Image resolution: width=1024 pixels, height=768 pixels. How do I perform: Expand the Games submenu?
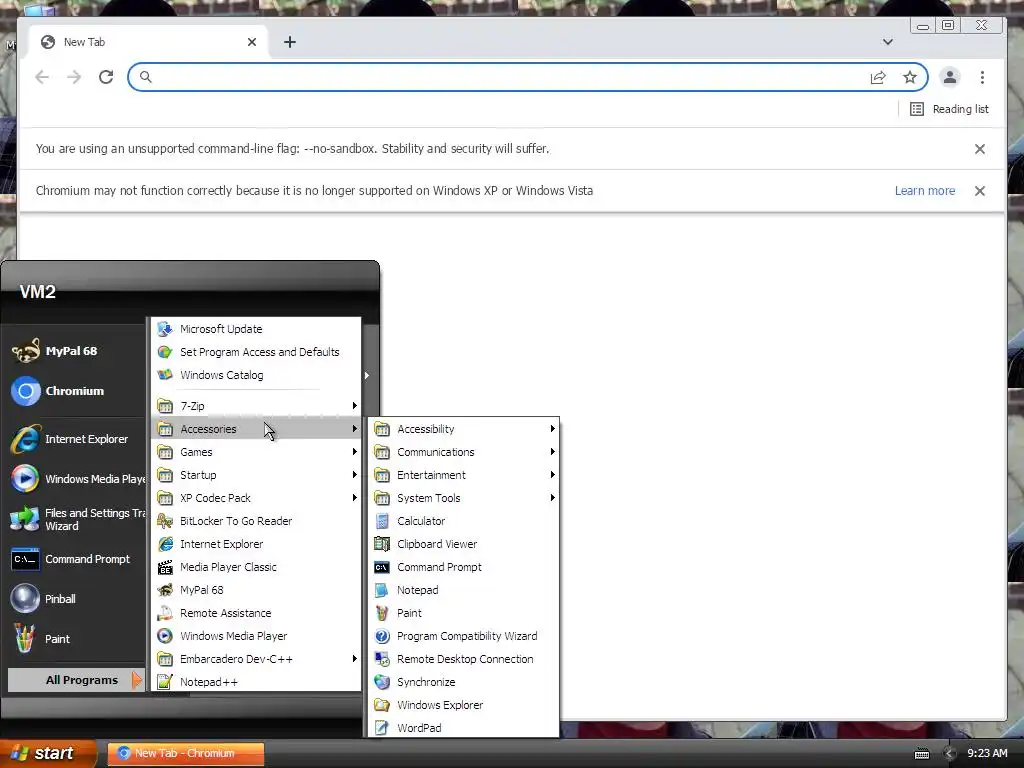point(256,452)
